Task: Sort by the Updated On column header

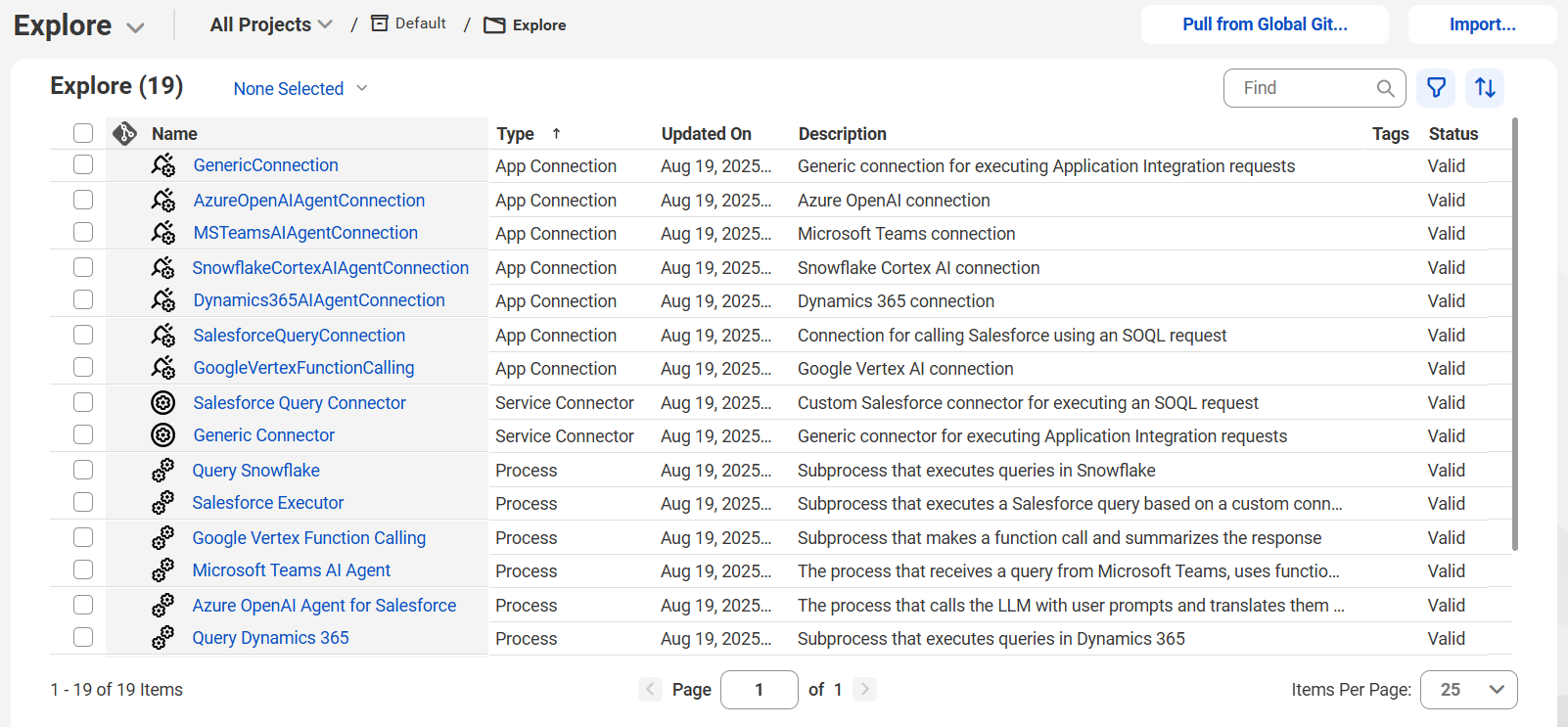Action: (706, 134)
